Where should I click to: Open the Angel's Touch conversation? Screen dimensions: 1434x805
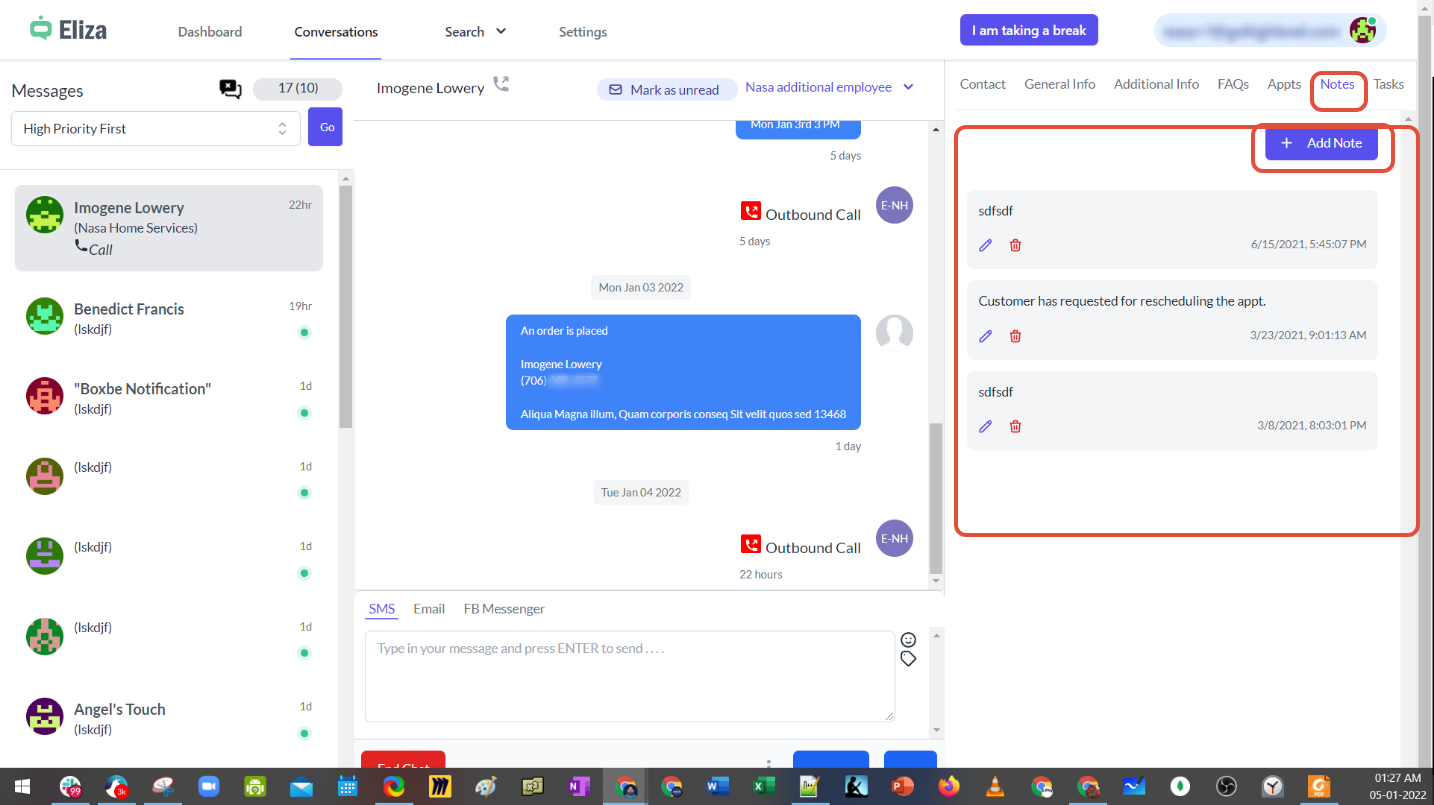[x=169, y=718]
